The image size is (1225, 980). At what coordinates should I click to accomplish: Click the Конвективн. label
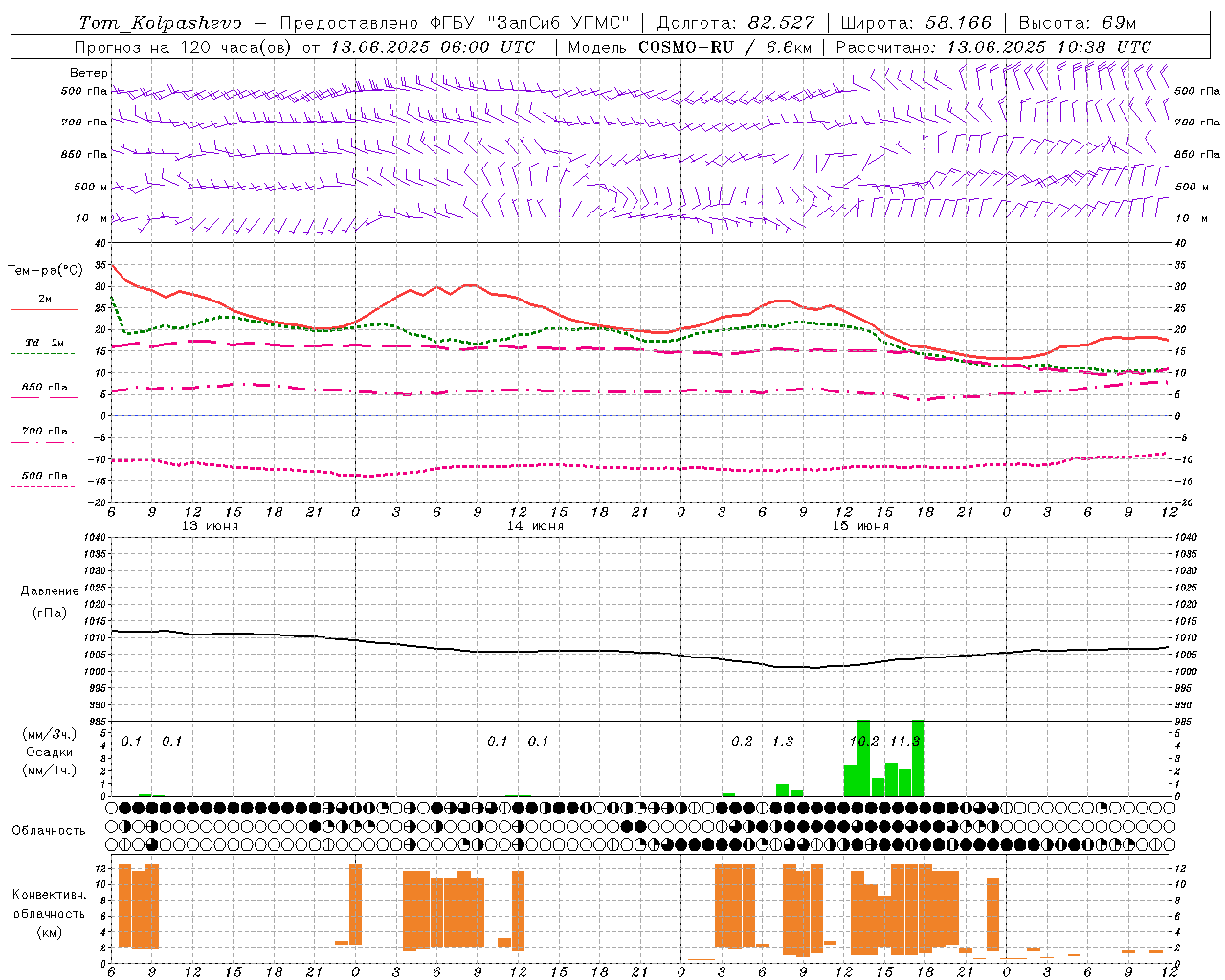[49, 895]
